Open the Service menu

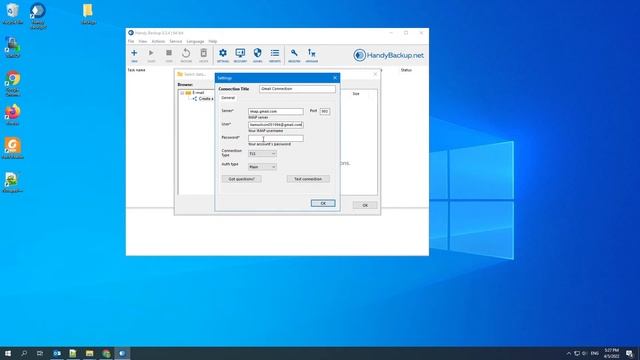[176, 41]
